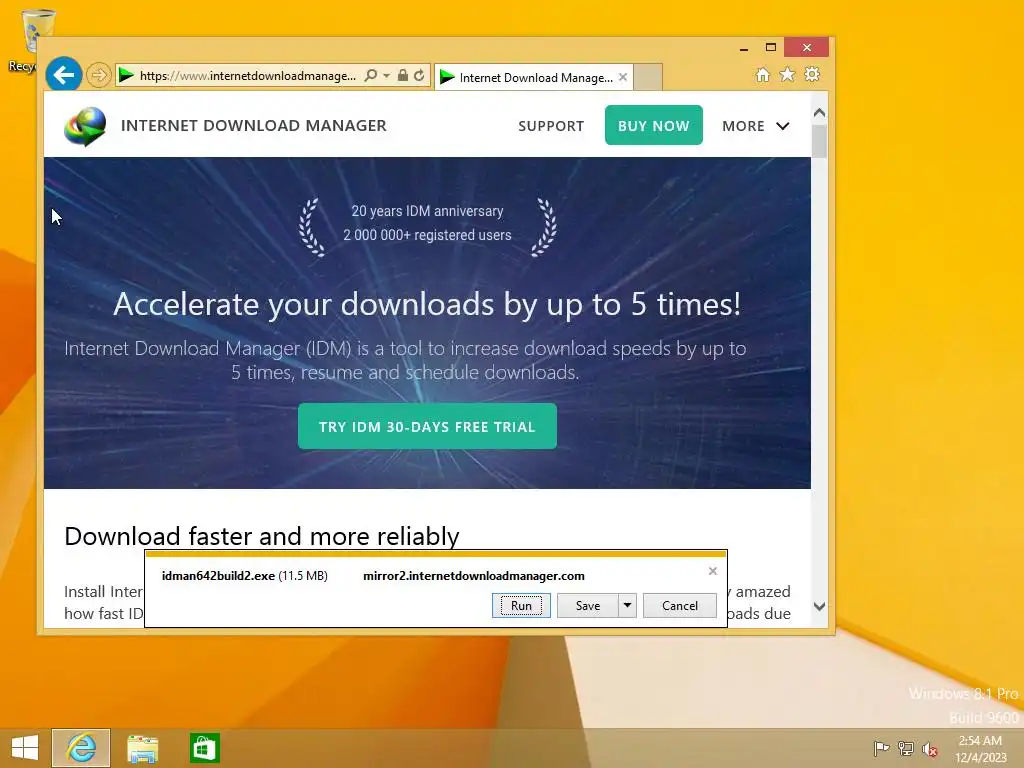Image resolution: width=1024 pixels, height=768 pixels.
Task: Dismiss the download notification bar
Action: click(x=712, y=571)
